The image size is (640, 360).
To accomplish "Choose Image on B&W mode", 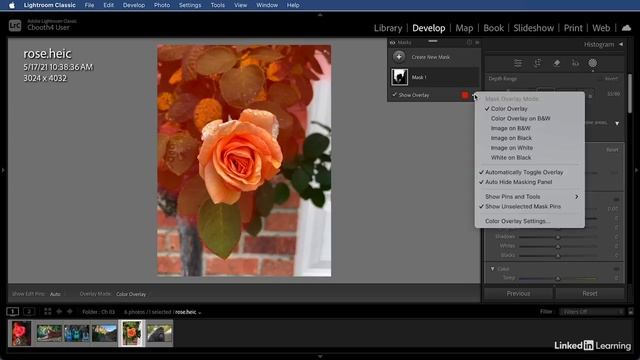I will tap(511, 128).
